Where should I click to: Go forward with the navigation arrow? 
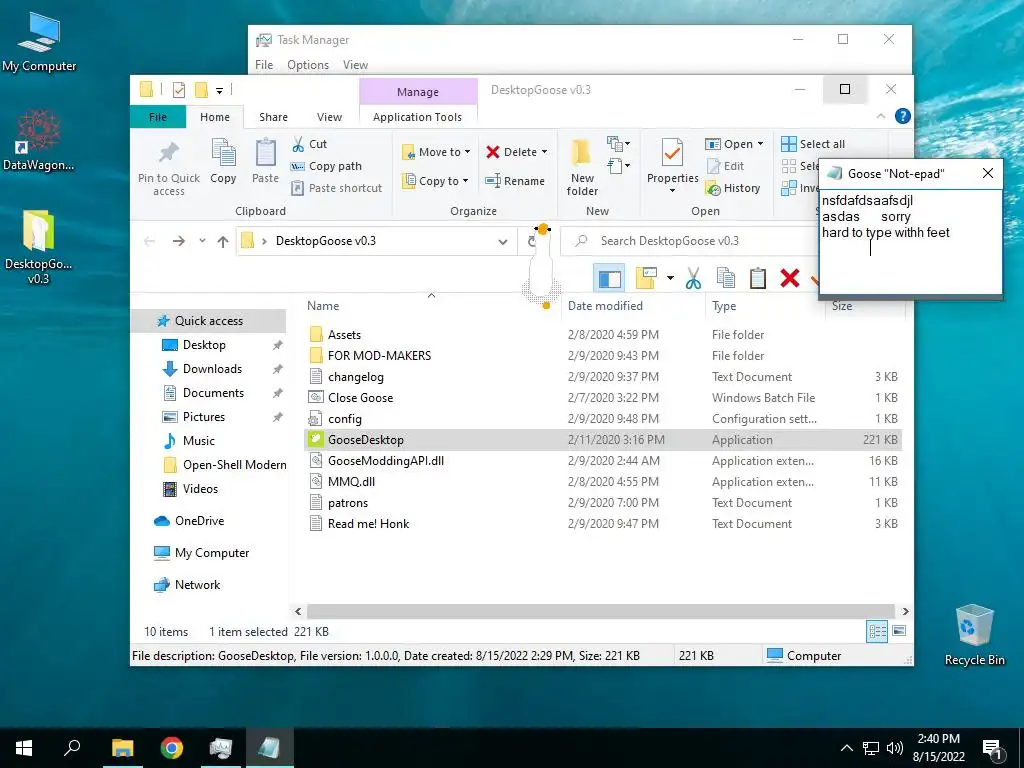coord(178,242)
